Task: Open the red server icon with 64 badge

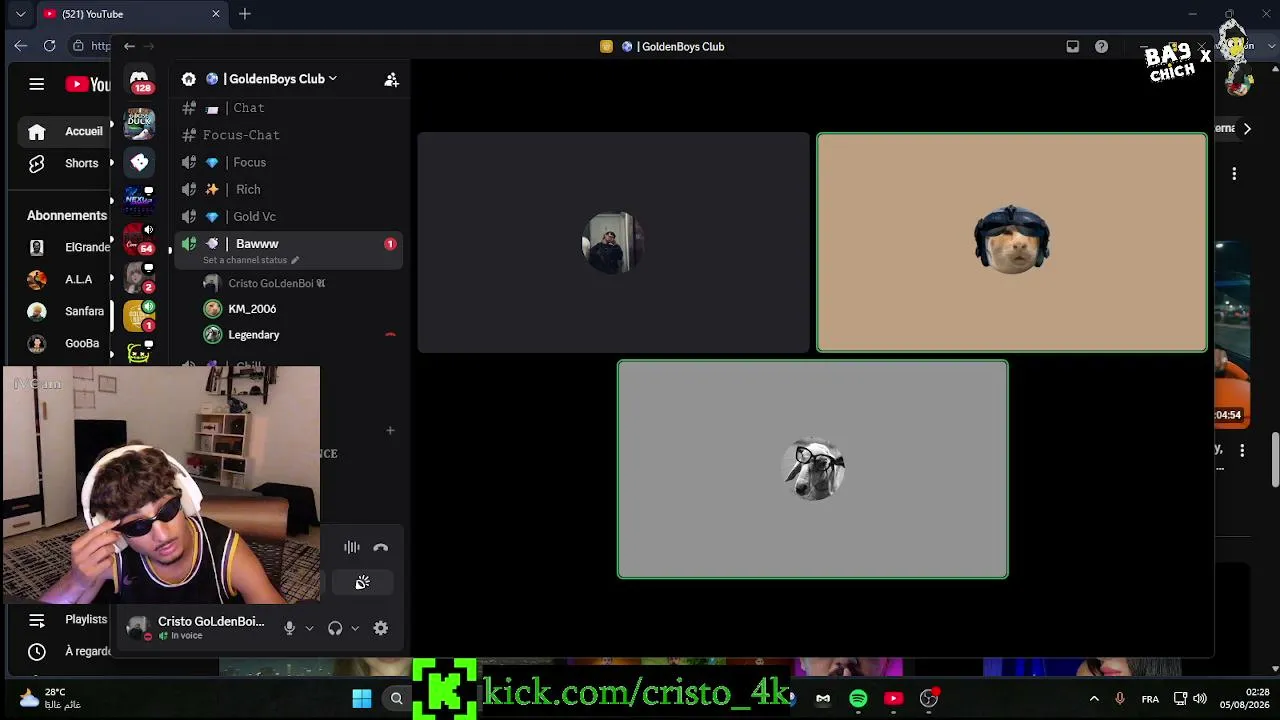Action: click(139, 240)
